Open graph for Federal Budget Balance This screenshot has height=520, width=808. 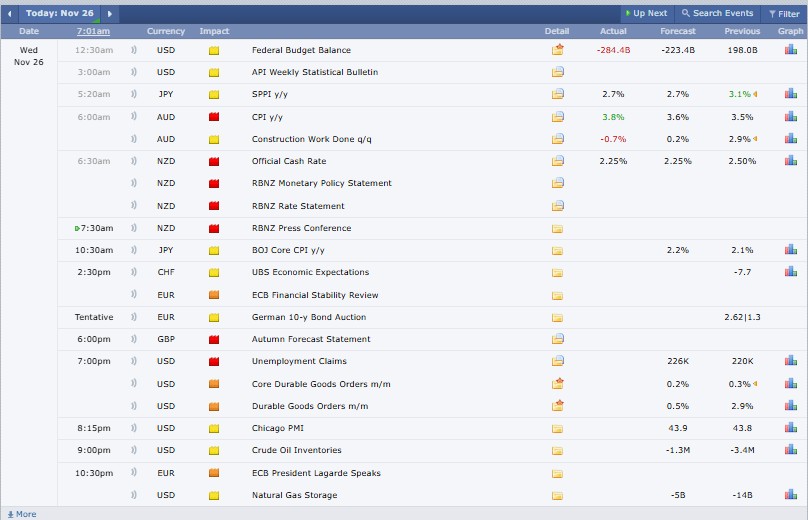(x=790, y=50)
